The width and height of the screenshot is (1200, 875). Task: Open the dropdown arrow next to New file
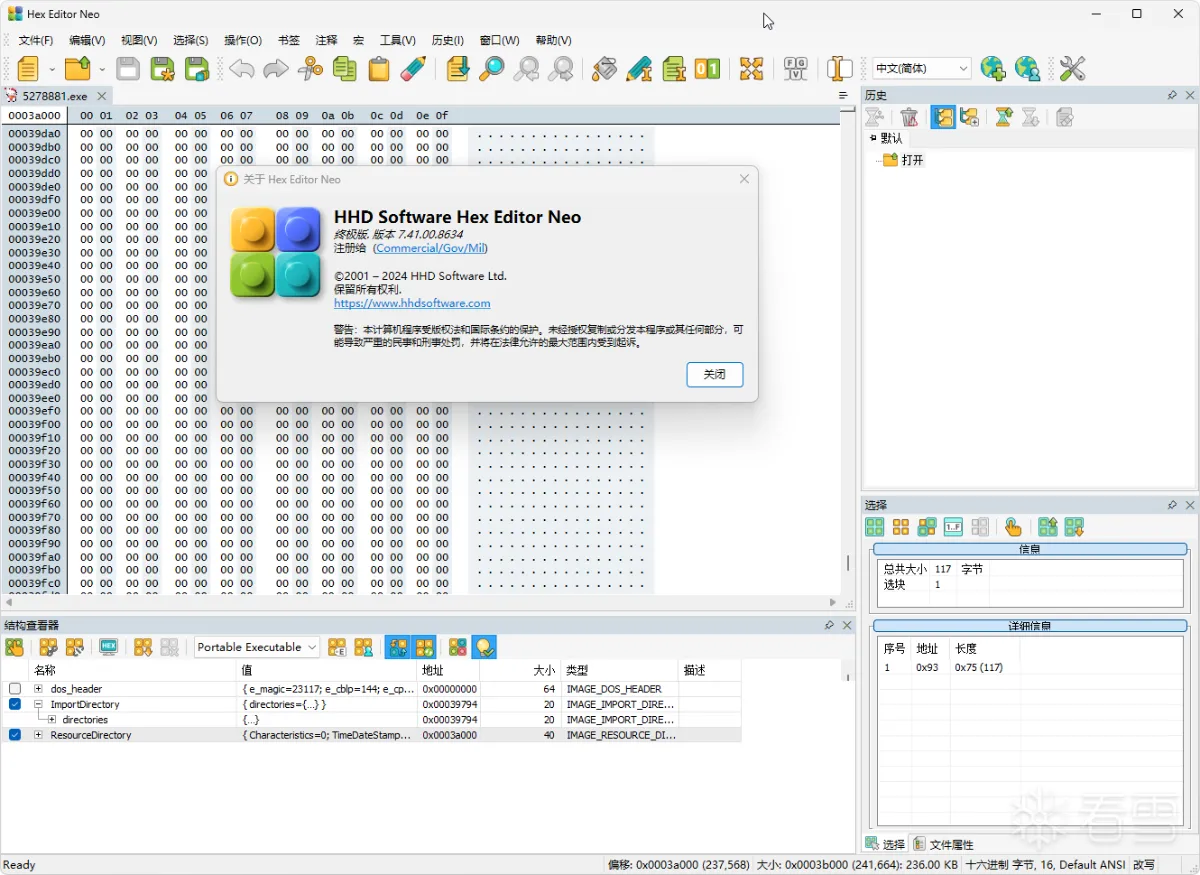click(53, 69)
